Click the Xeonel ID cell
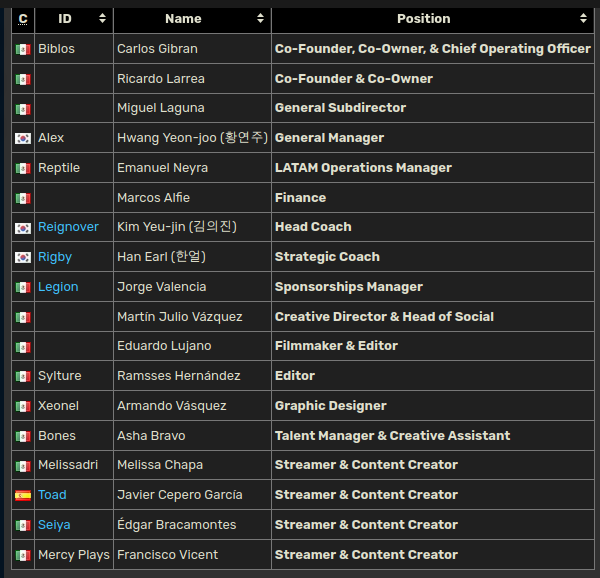600x578 pixels. [74, 406]
